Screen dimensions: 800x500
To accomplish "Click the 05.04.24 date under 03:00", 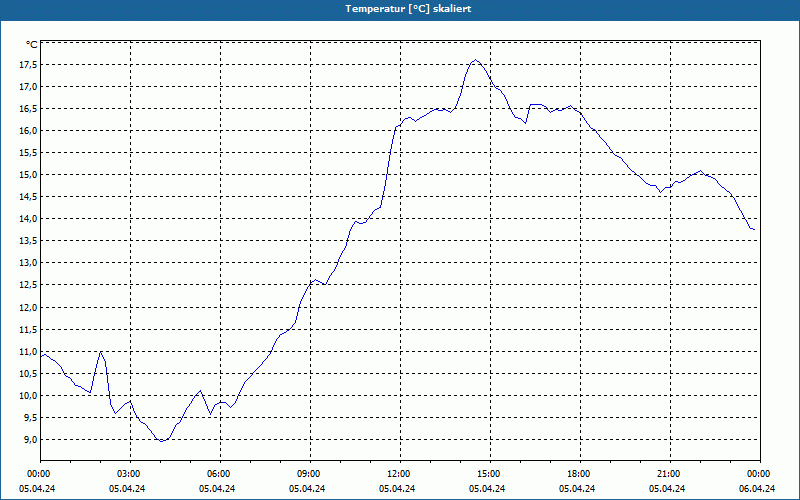I will (x=127, y=488).
